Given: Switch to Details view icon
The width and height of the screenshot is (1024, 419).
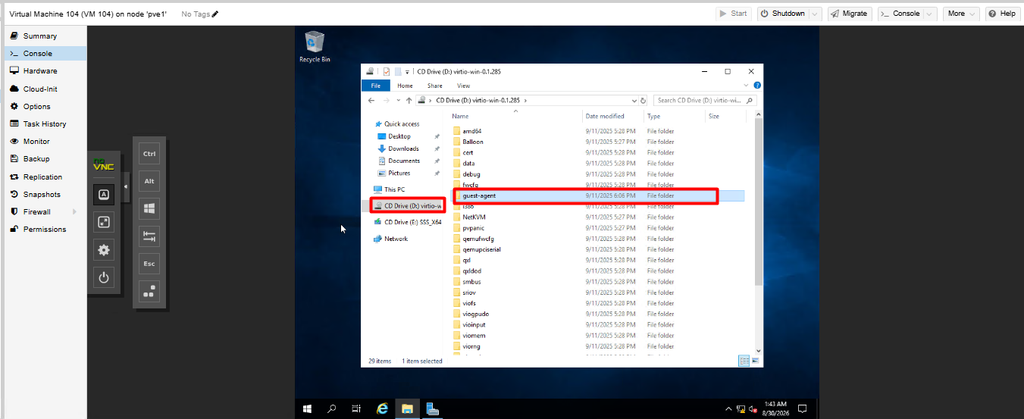Looking at the screenshot, I should 744,360.
